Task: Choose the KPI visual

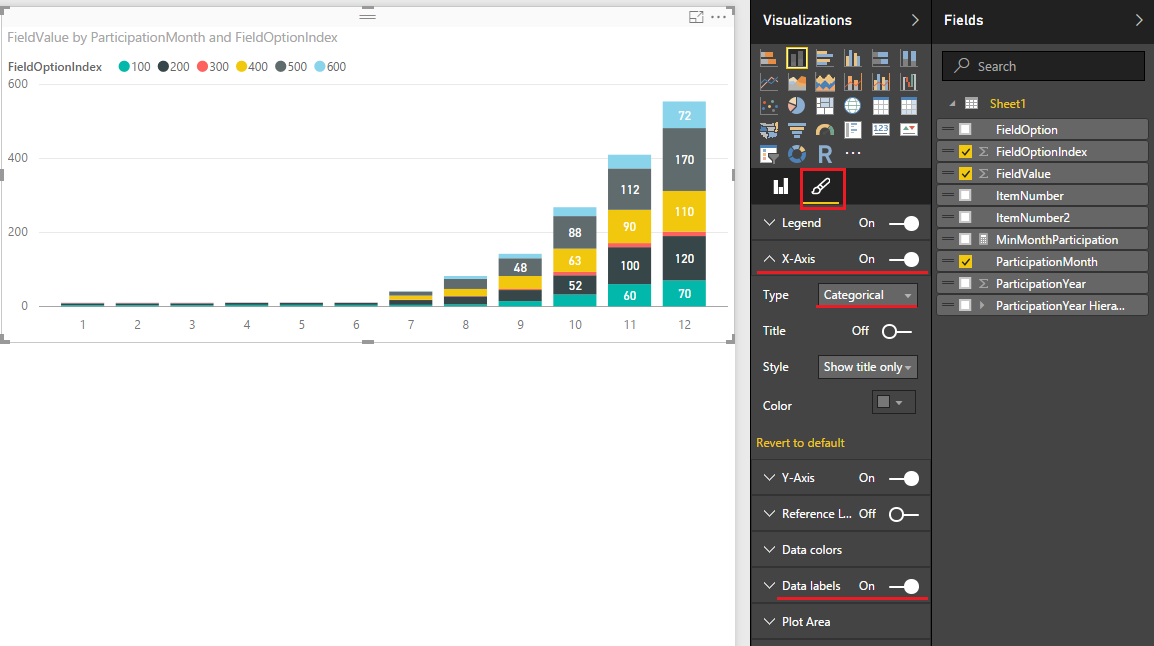Action: [x=909, y=129]
